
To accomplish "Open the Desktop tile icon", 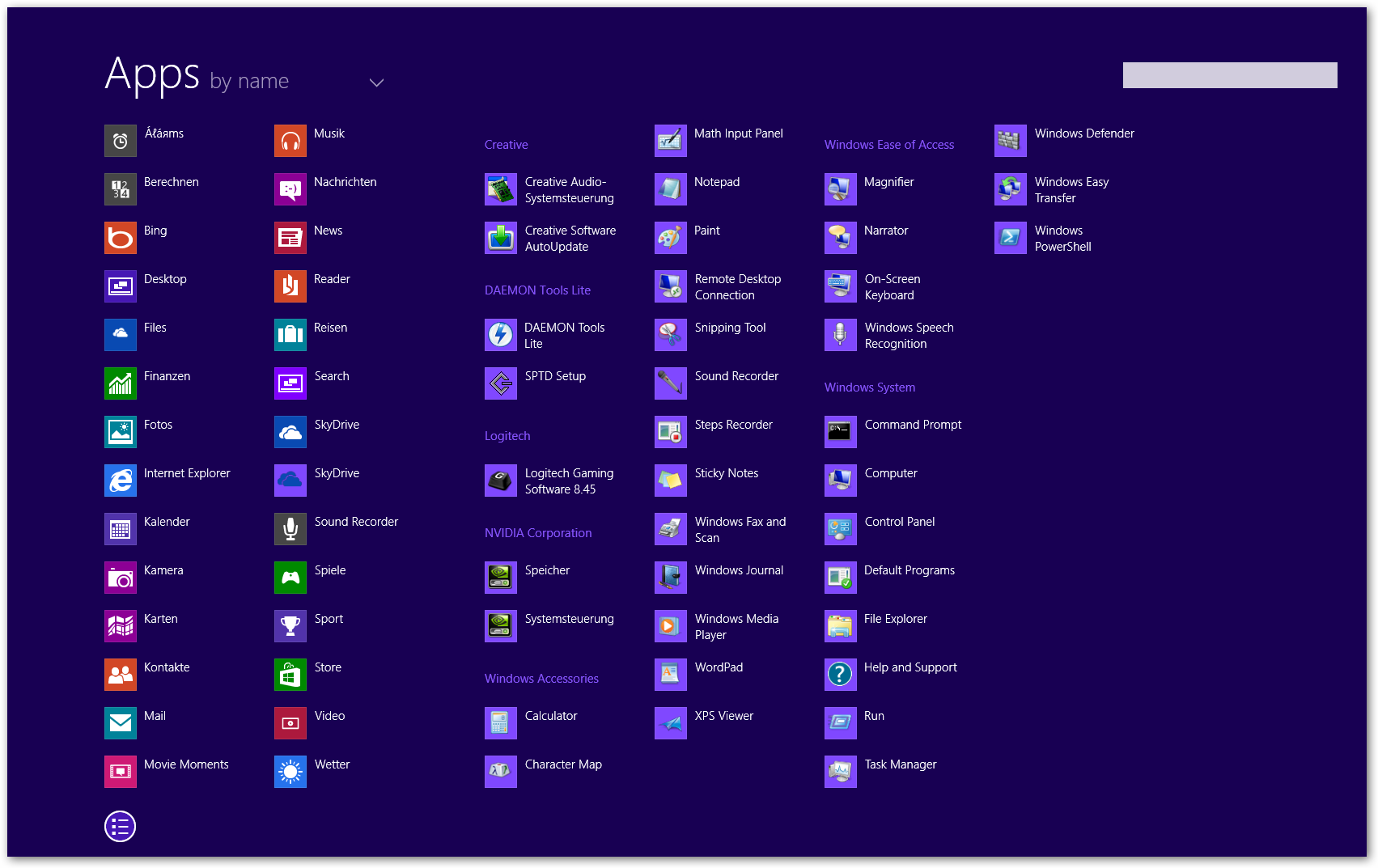I will pos(121,286).
